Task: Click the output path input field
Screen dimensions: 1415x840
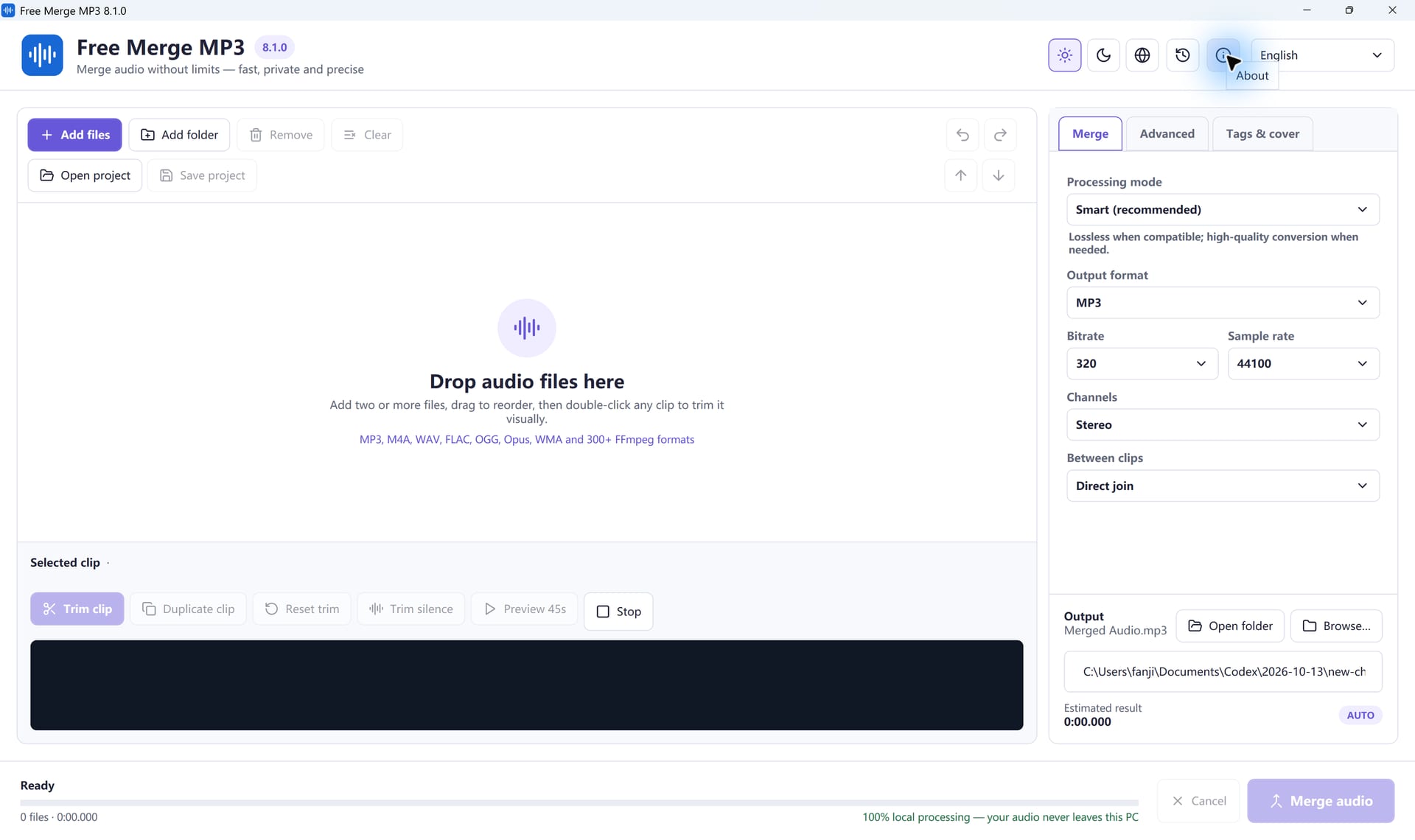Action: [x=1223, y=671]
